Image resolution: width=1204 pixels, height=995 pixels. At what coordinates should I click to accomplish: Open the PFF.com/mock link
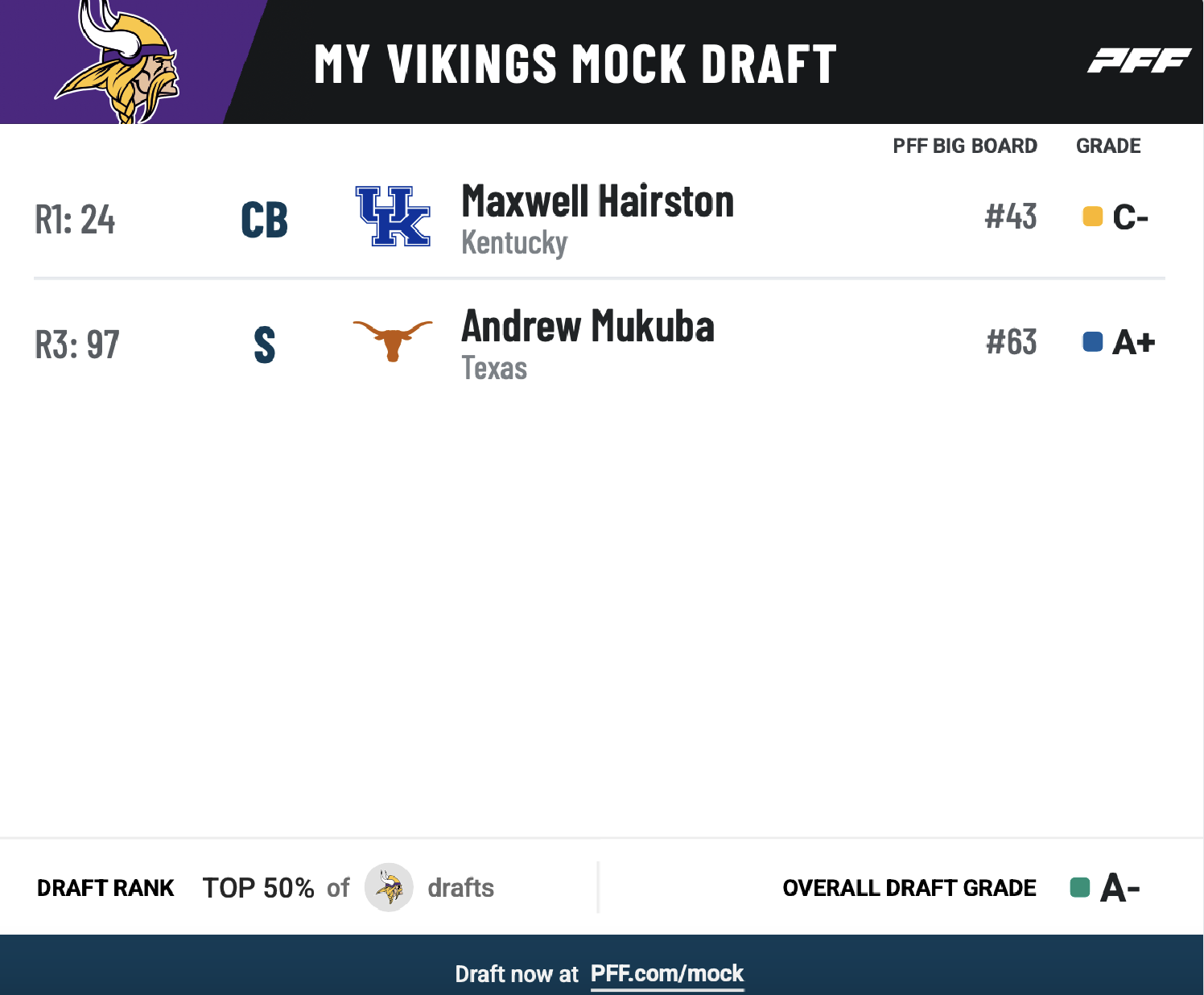pyautogui.click(x=667, y=973)
